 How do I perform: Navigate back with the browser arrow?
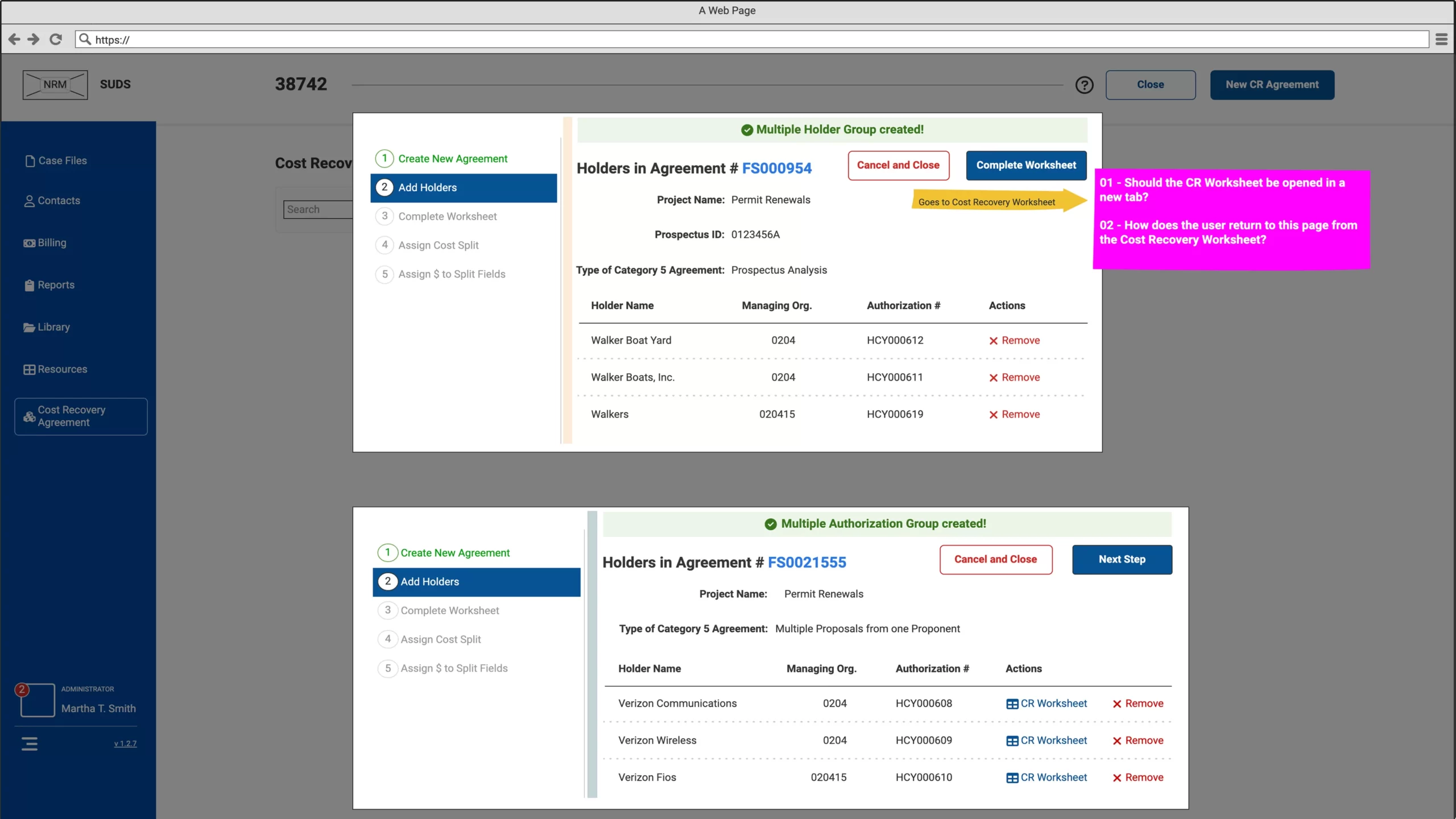14,39
